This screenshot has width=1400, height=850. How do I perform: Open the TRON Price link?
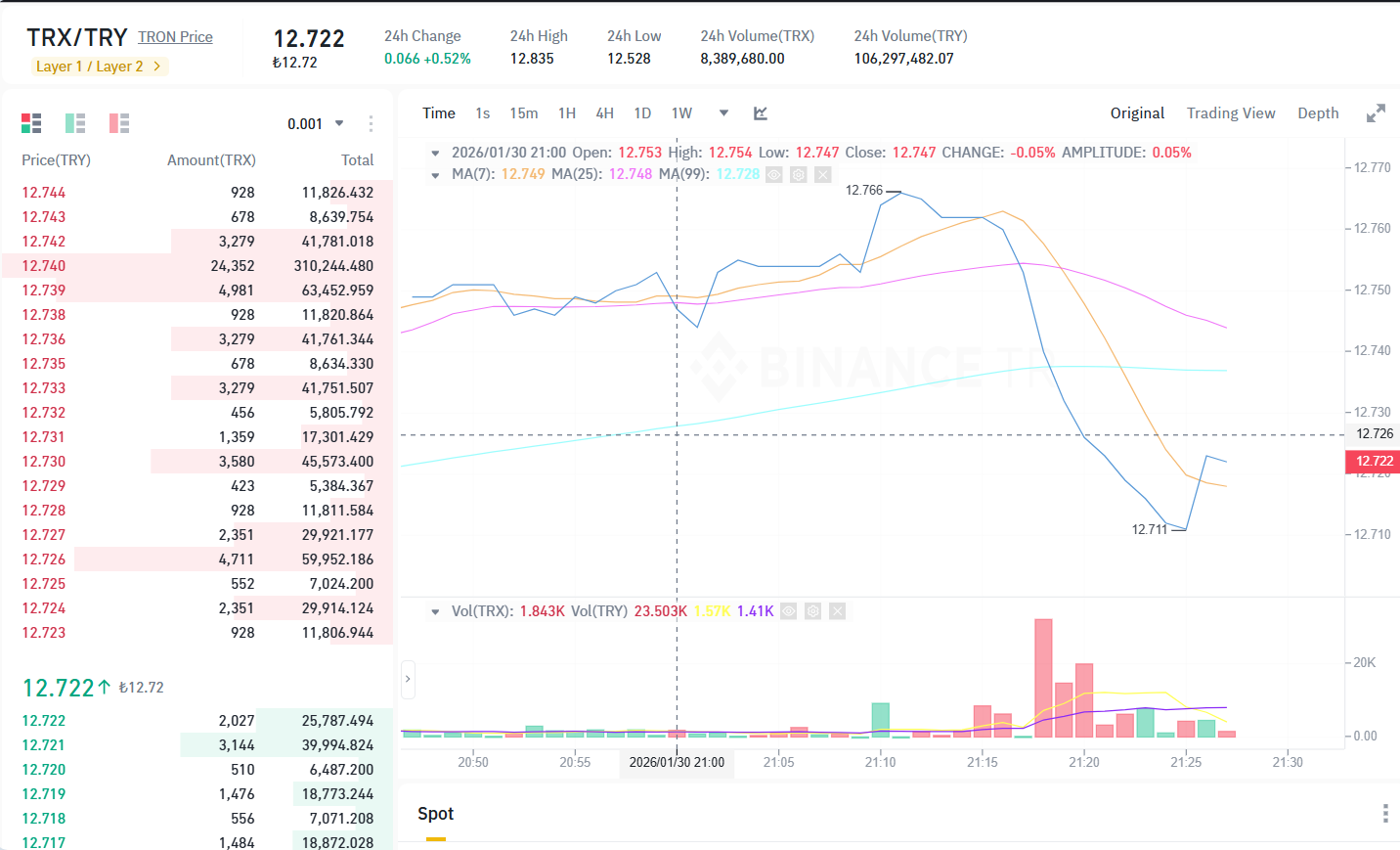click(x=175, y=37)
